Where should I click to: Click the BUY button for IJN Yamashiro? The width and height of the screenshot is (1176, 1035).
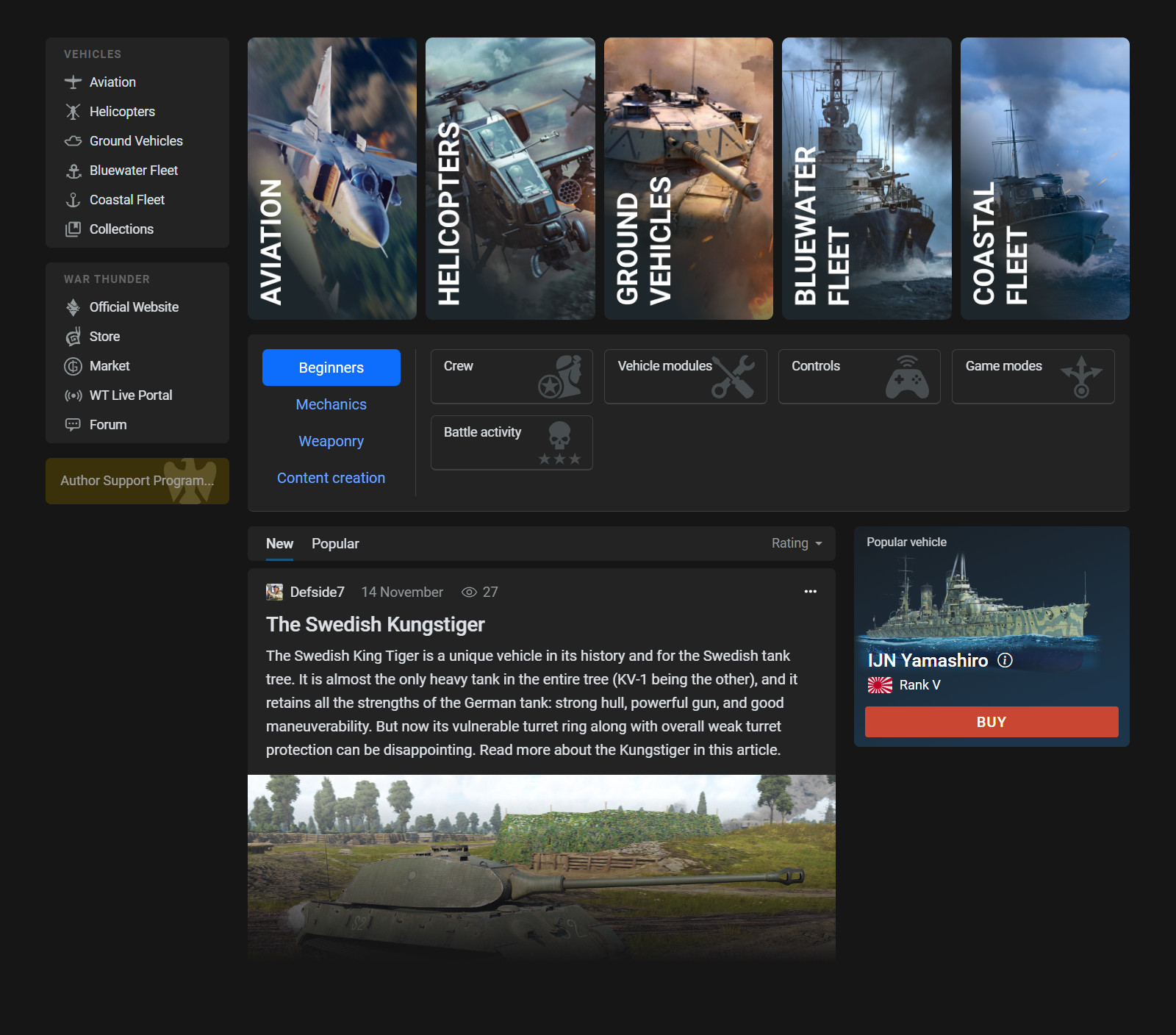click(991, 721)
